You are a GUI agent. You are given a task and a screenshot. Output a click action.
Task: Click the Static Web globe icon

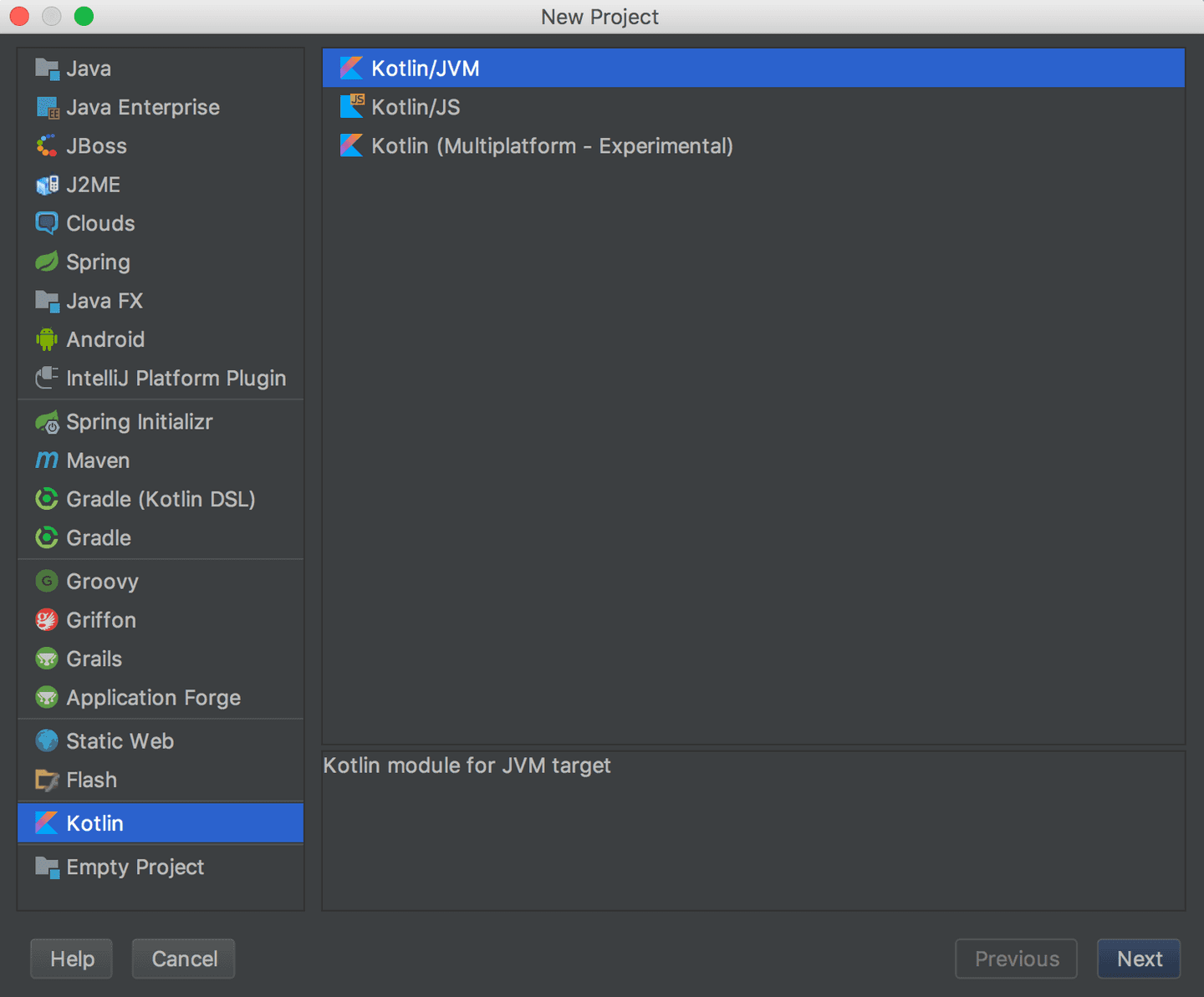47,741
